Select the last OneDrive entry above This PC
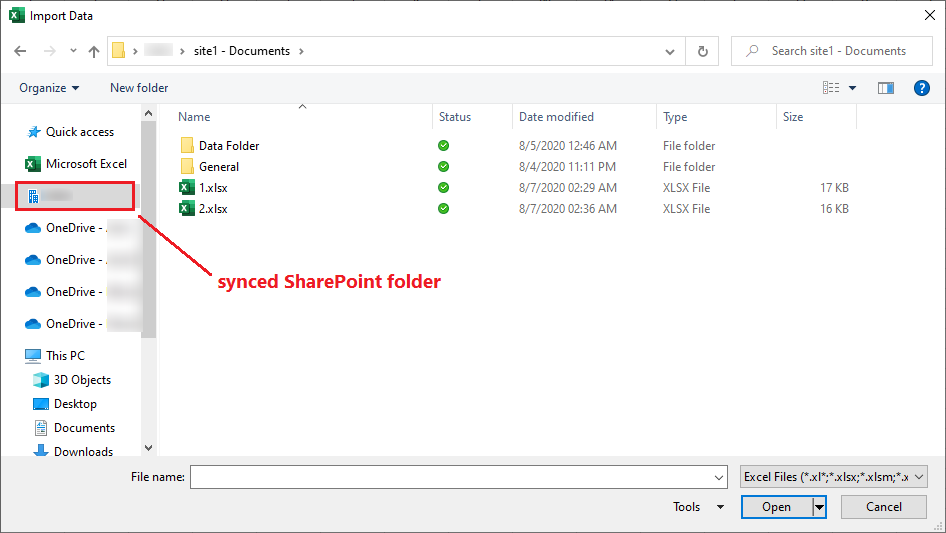 (x=64, y=324)
